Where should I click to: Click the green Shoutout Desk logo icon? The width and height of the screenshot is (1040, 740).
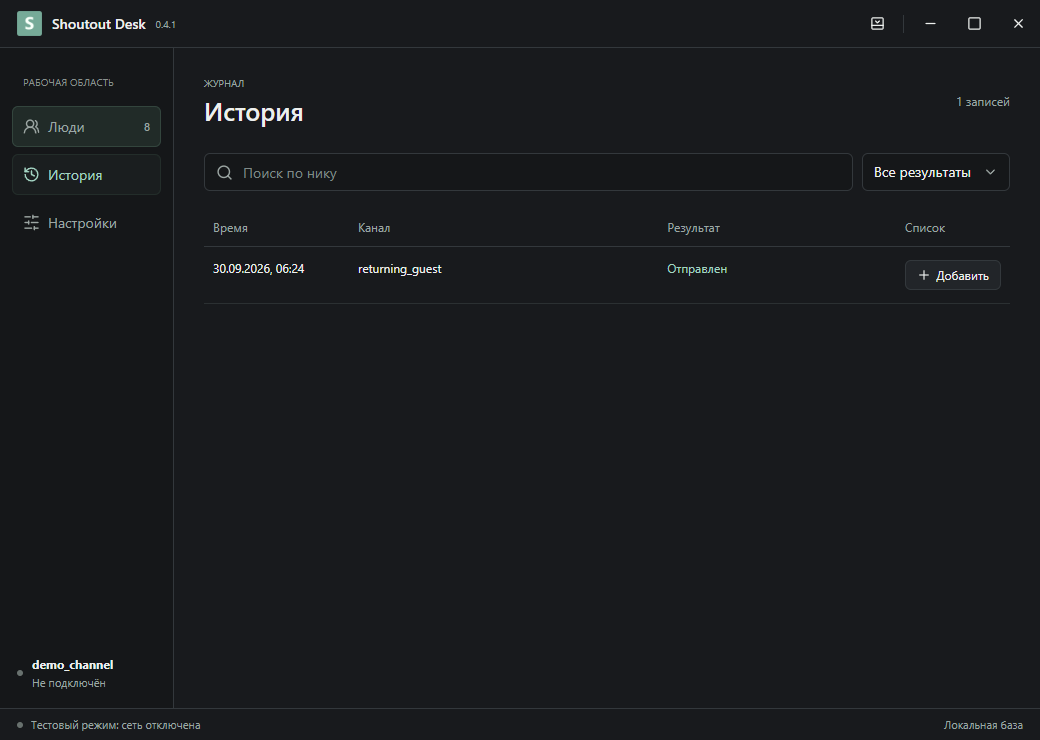point(29,24)
